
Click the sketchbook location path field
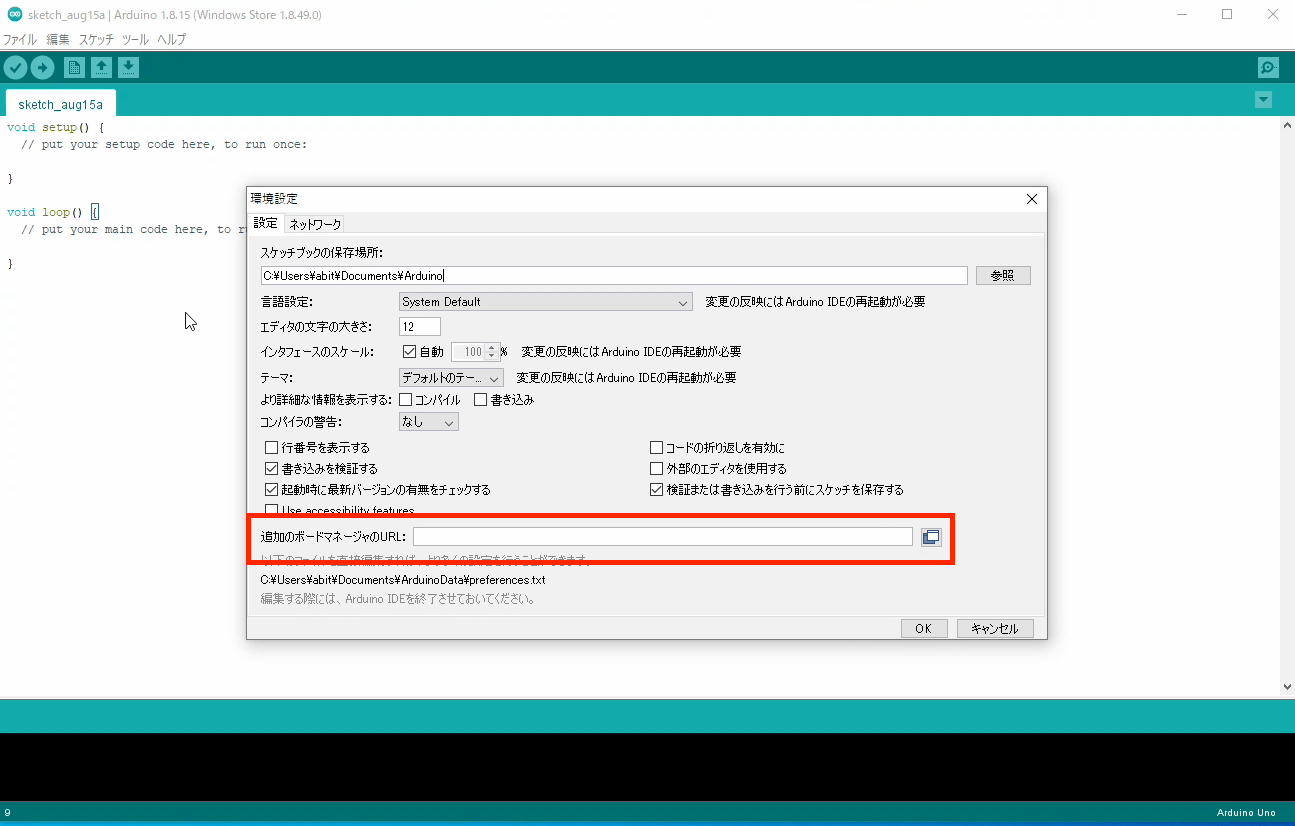tap(614, 275)
